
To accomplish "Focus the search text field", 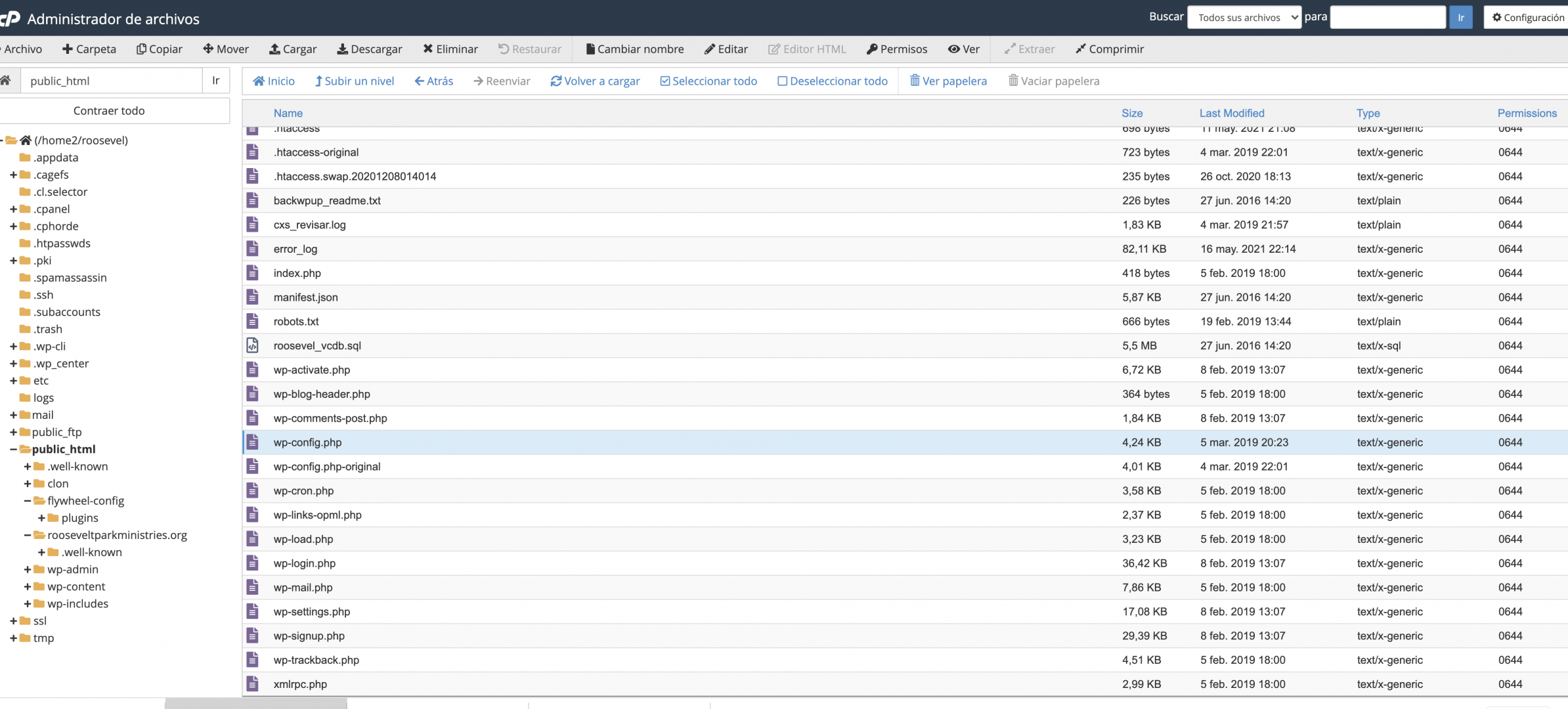I will click(1387, 17).
